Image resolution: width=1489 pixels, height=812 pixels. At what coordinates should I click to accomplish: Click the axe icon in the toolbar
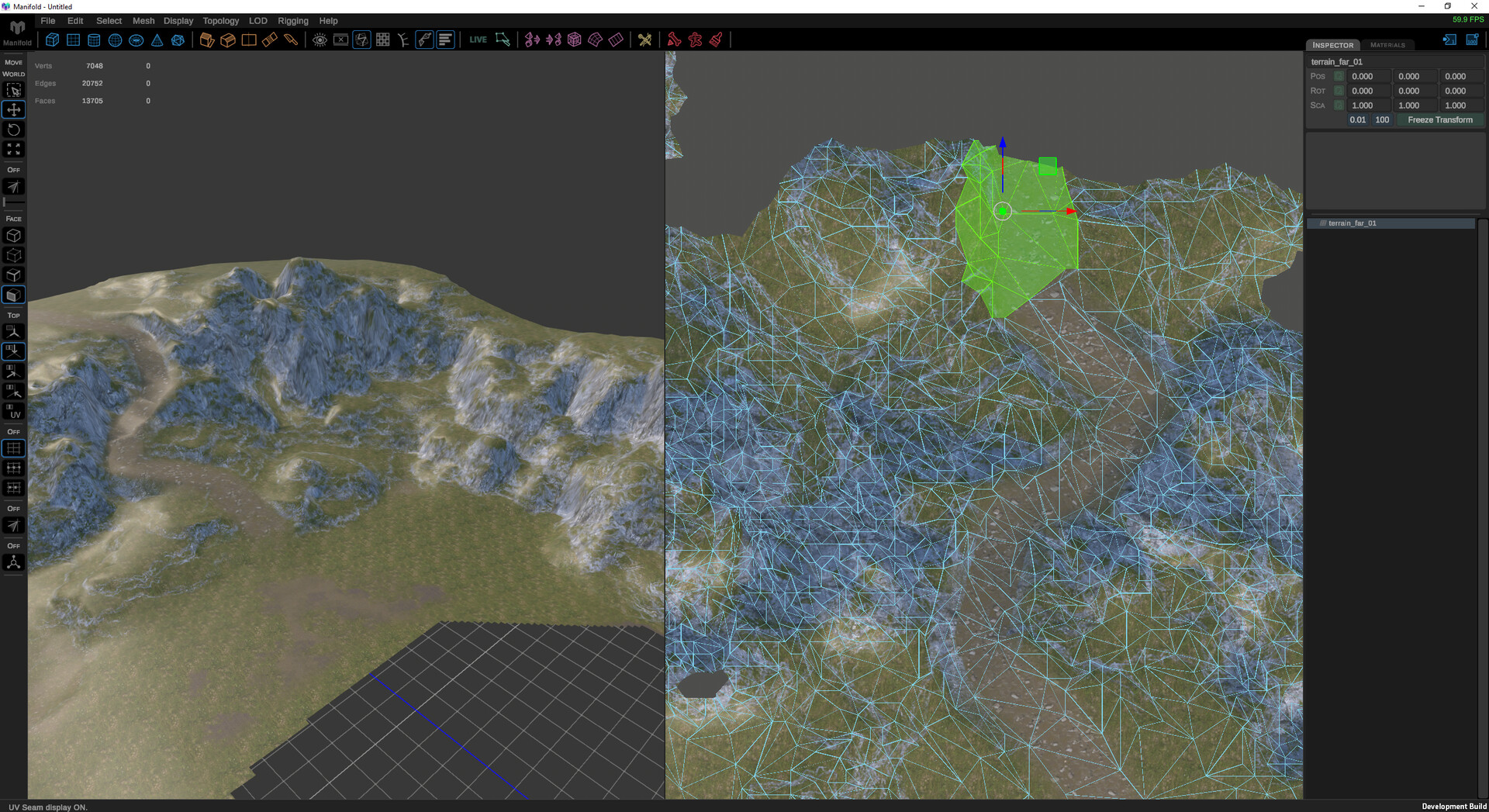click(645, 40)
